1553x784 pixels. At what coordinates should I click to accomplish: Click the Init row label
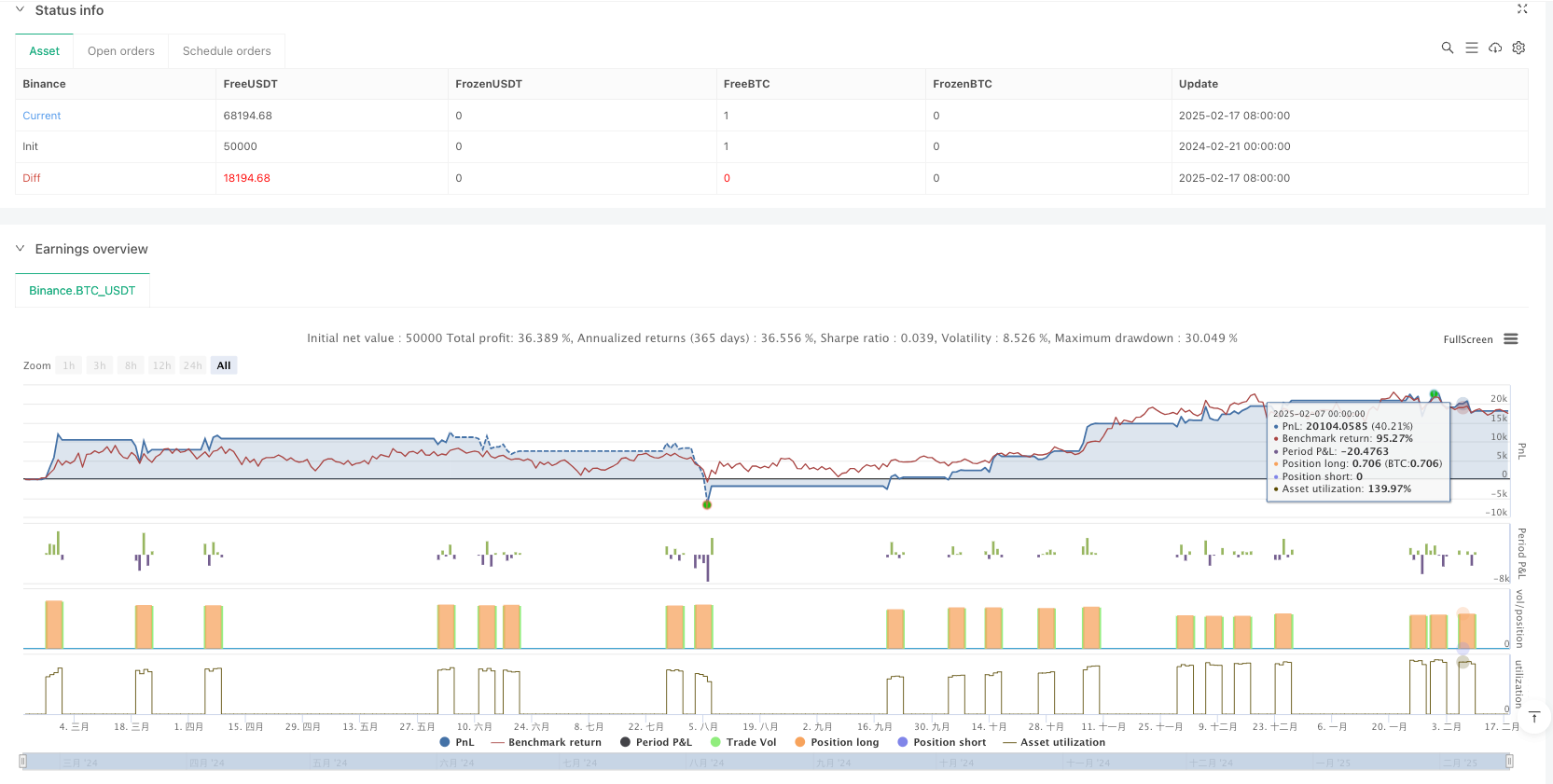point(31,146)
